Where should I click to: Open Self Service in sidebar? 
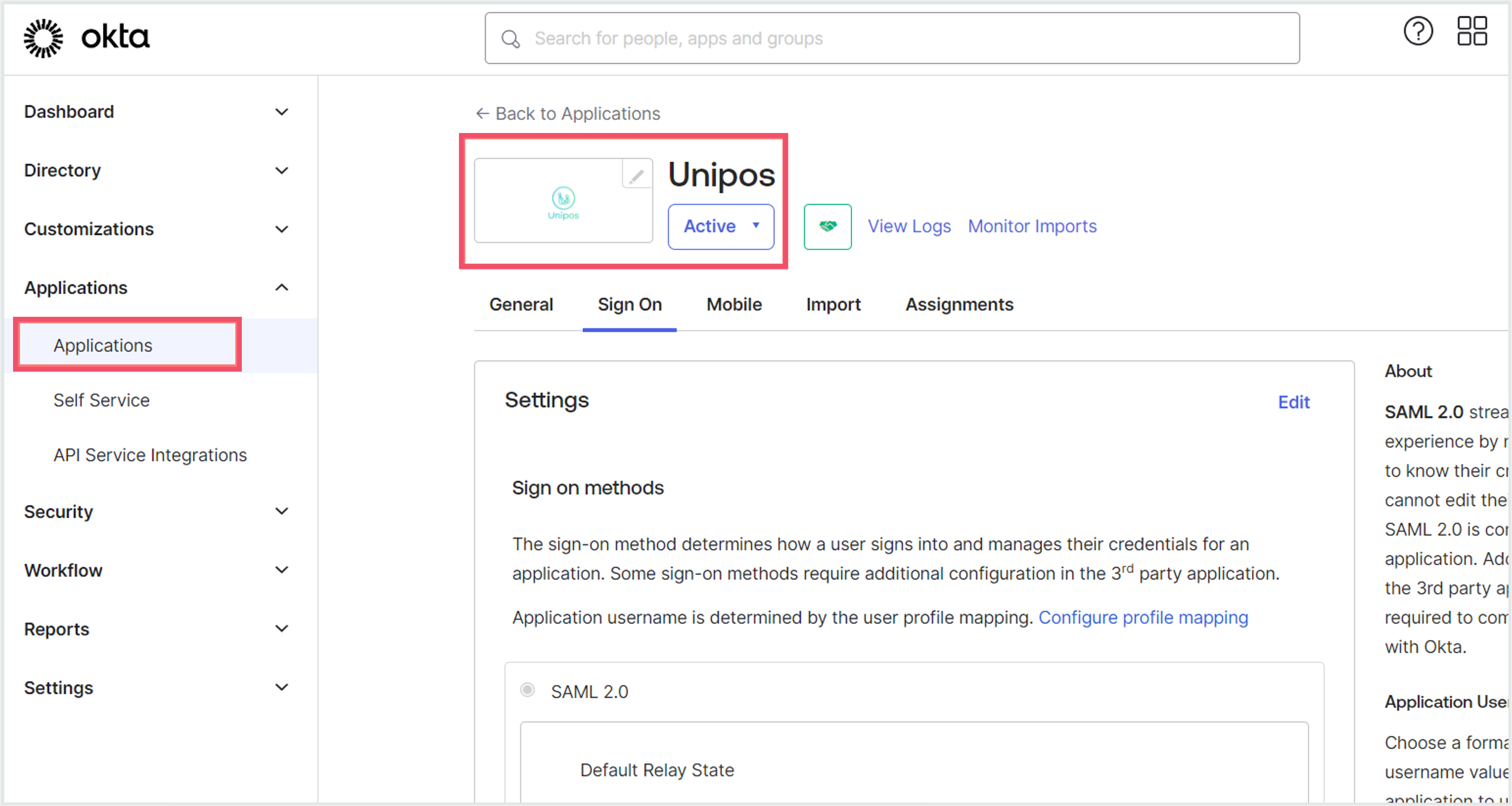point(102,400)
